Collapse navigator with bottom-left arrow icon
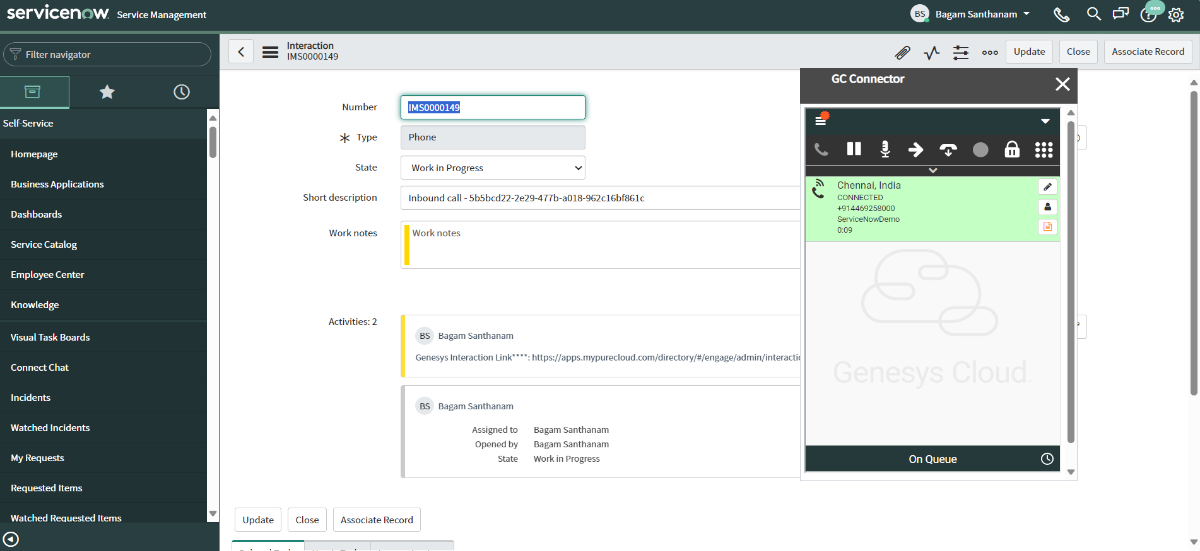 tap(11, 539)
